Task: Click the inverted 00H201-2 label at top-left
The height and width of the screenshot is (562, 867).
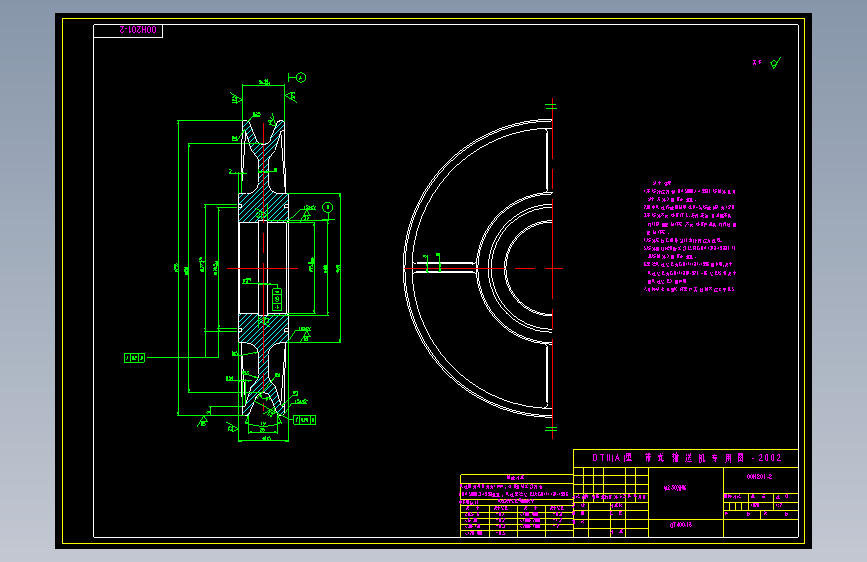Action: [138, 30]
